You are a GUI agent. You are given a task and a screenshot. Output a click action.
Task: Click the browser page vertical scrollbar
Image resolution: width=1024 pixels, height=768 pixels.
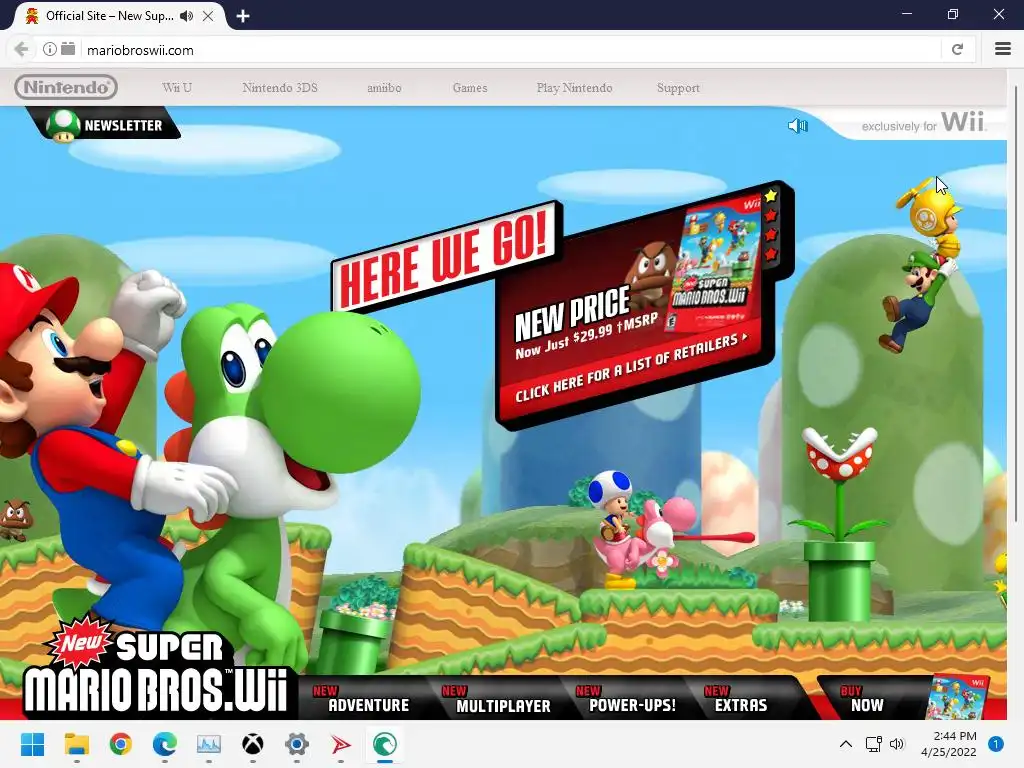1016,304
